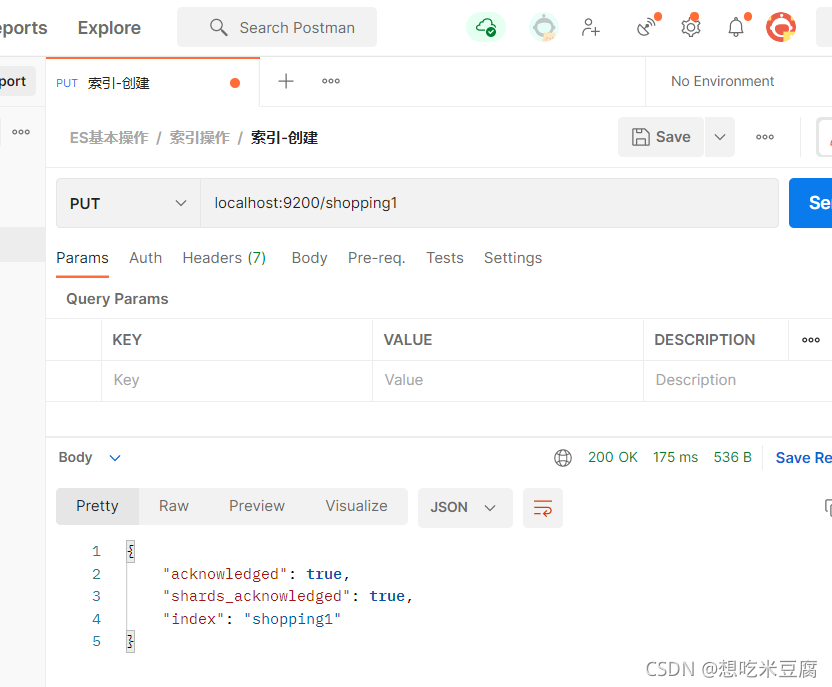Select the Raw response view
This screenshot has width=832, height=687.
coord(174,506)
